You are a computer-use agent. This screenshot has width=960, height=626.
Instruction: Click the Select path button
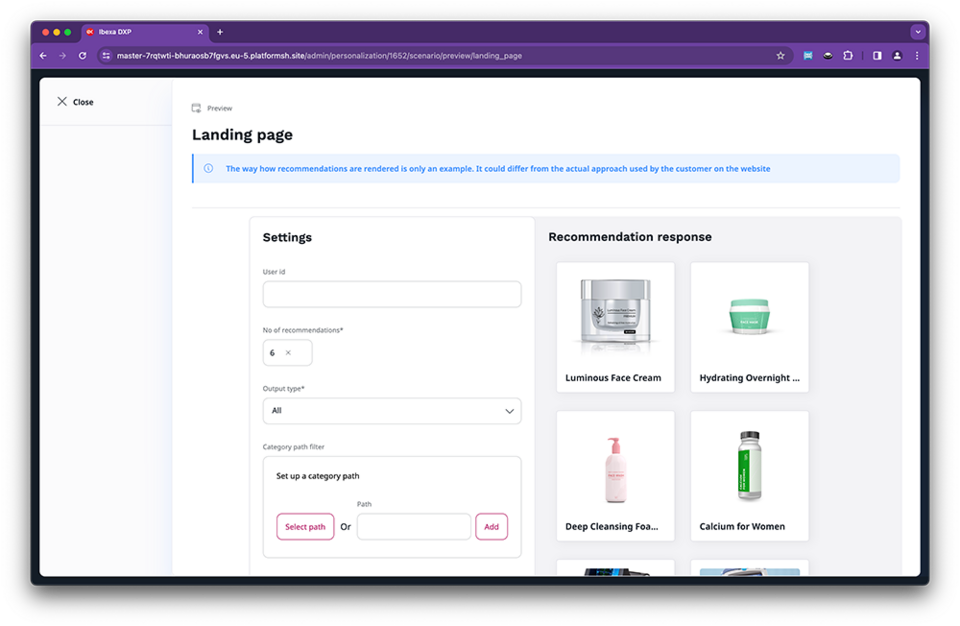[305, 527]
